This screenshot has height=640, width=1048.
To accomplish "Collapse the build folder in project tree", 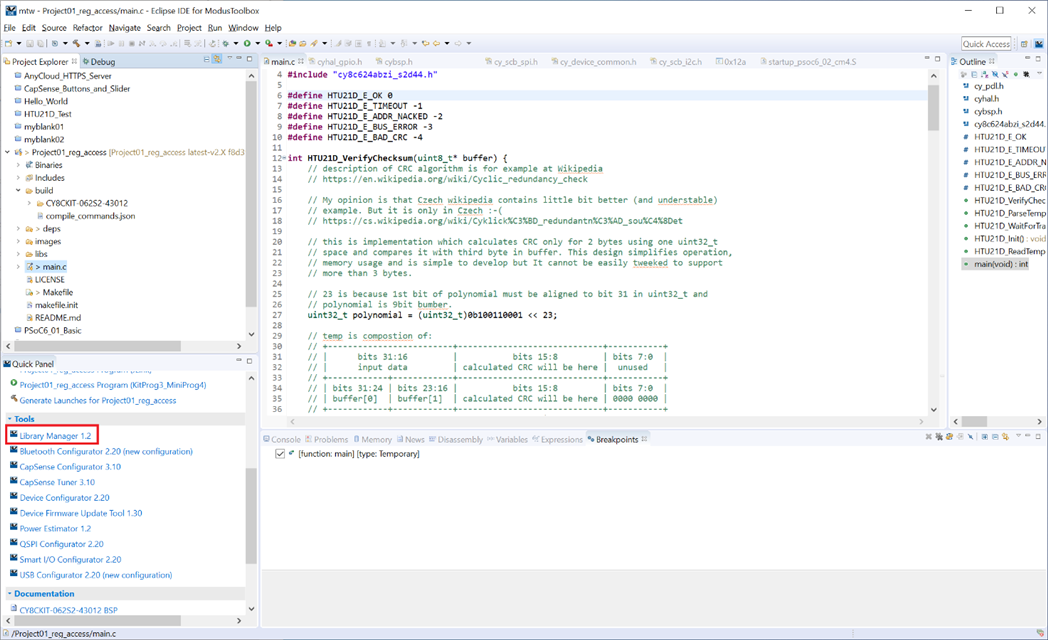I will (18, 190).
